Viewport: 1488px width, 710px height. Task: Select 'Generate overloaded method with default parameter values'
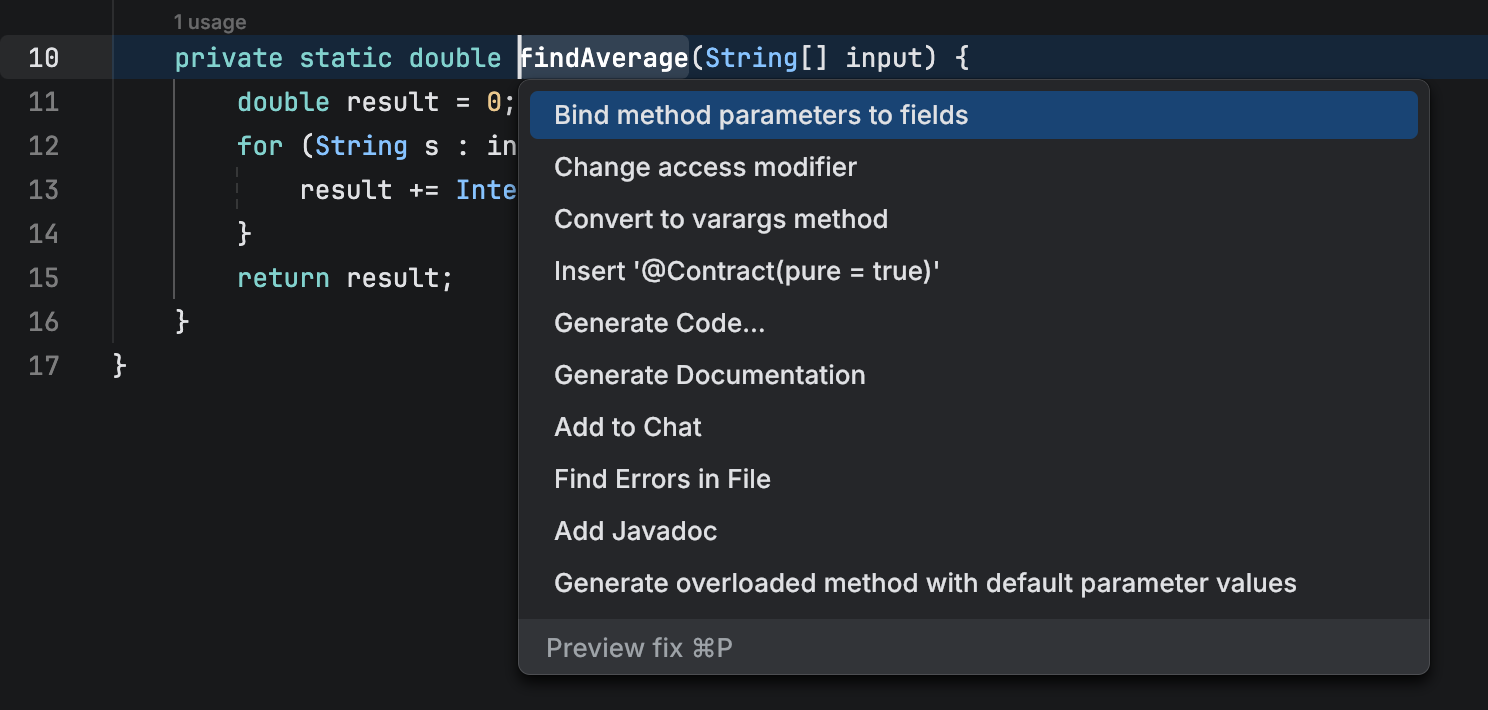pyautogui.click(x=925, y=583)
